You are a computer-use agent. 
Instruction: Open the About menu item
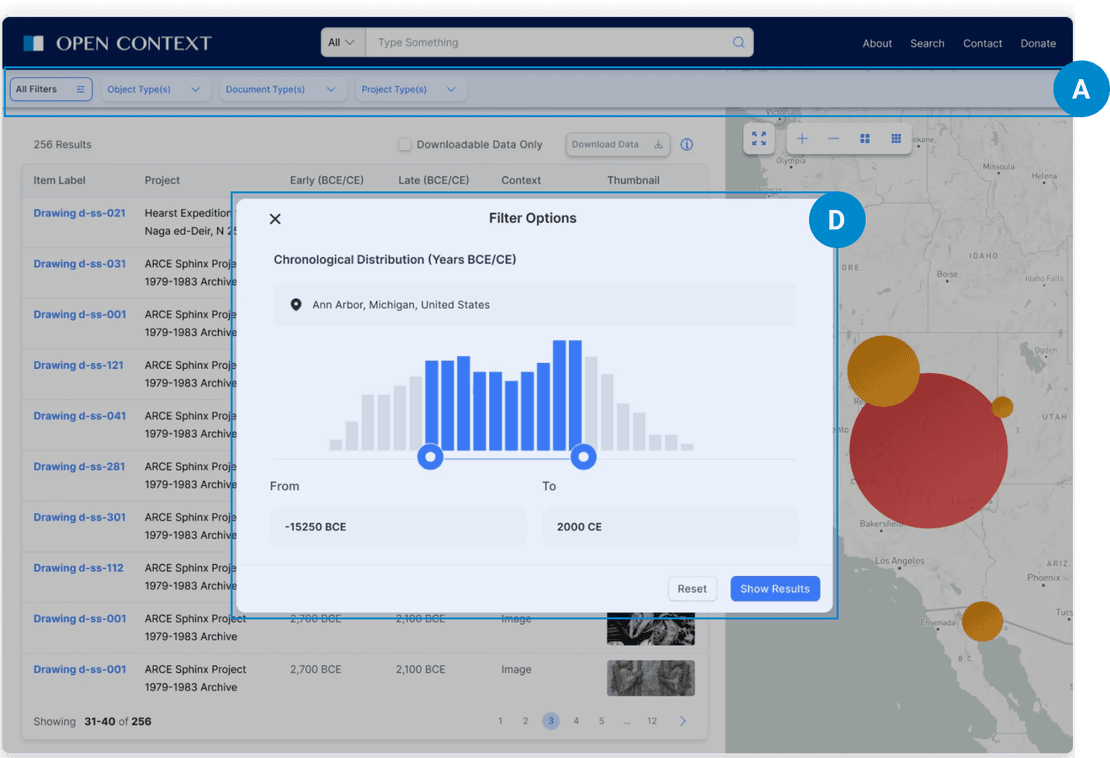coord(876,43)
